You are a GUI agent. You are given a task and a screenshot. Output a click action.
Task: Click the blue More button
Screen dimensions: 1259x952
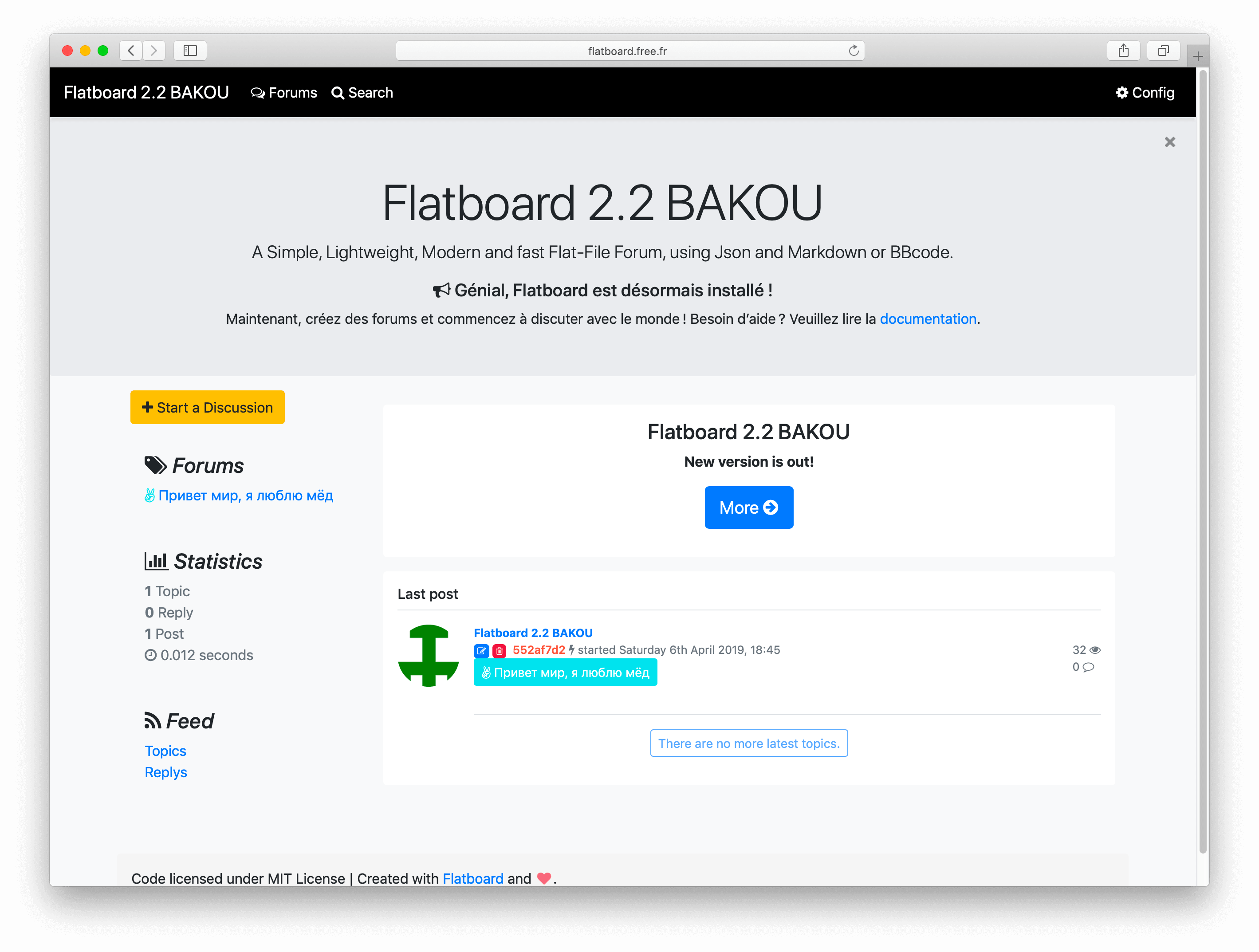coord(748,507)
